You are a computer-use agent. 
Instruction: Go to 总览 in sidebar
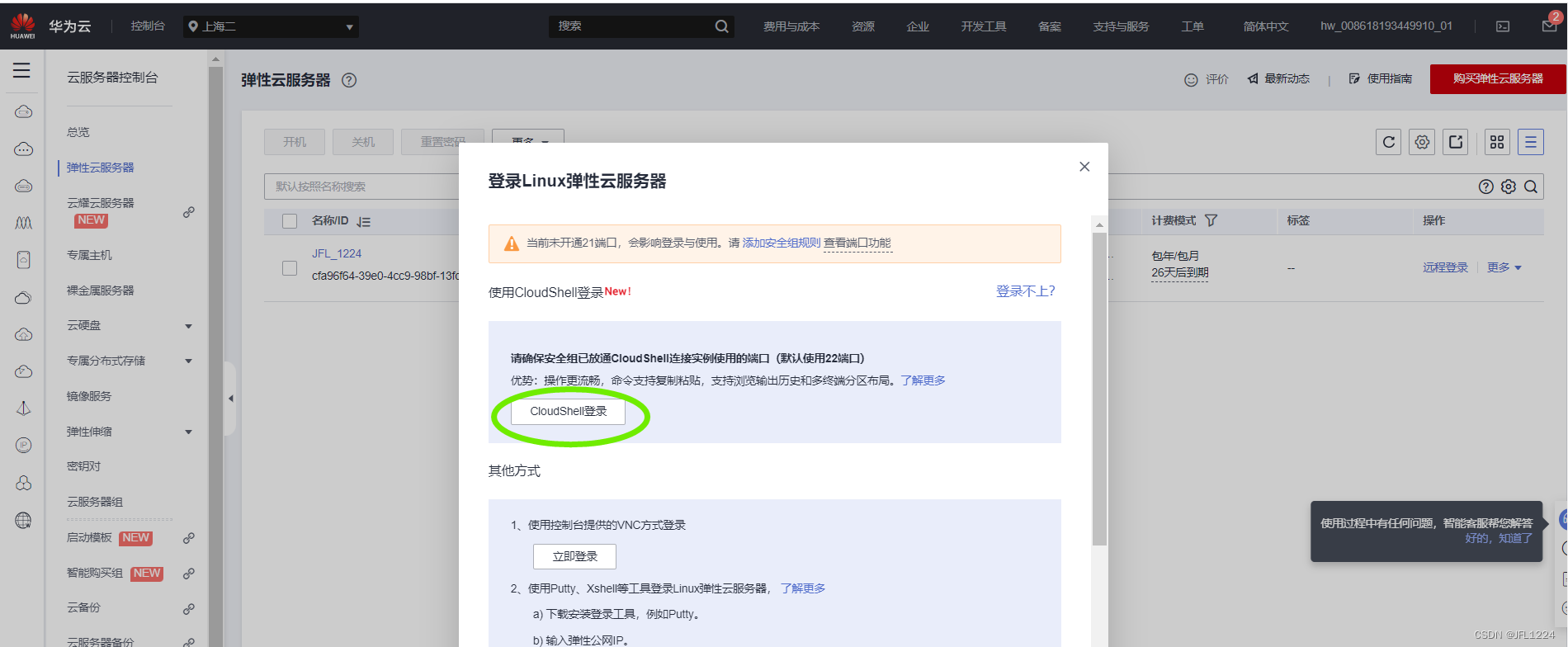coord(78,132)
